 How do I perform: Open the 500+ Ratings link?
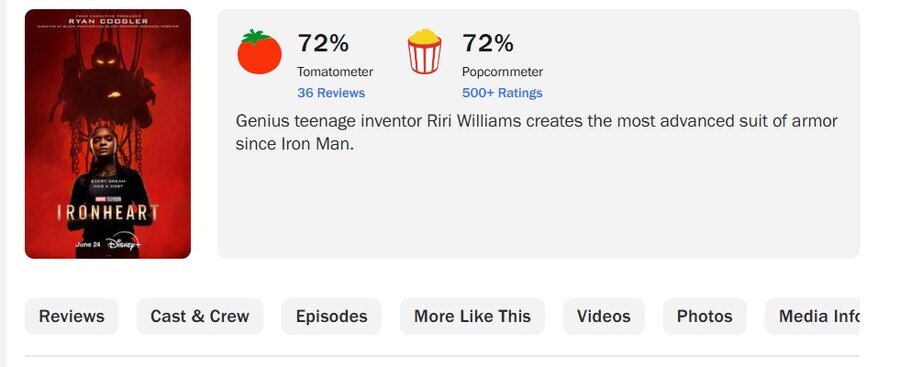(x=502, y=92)
